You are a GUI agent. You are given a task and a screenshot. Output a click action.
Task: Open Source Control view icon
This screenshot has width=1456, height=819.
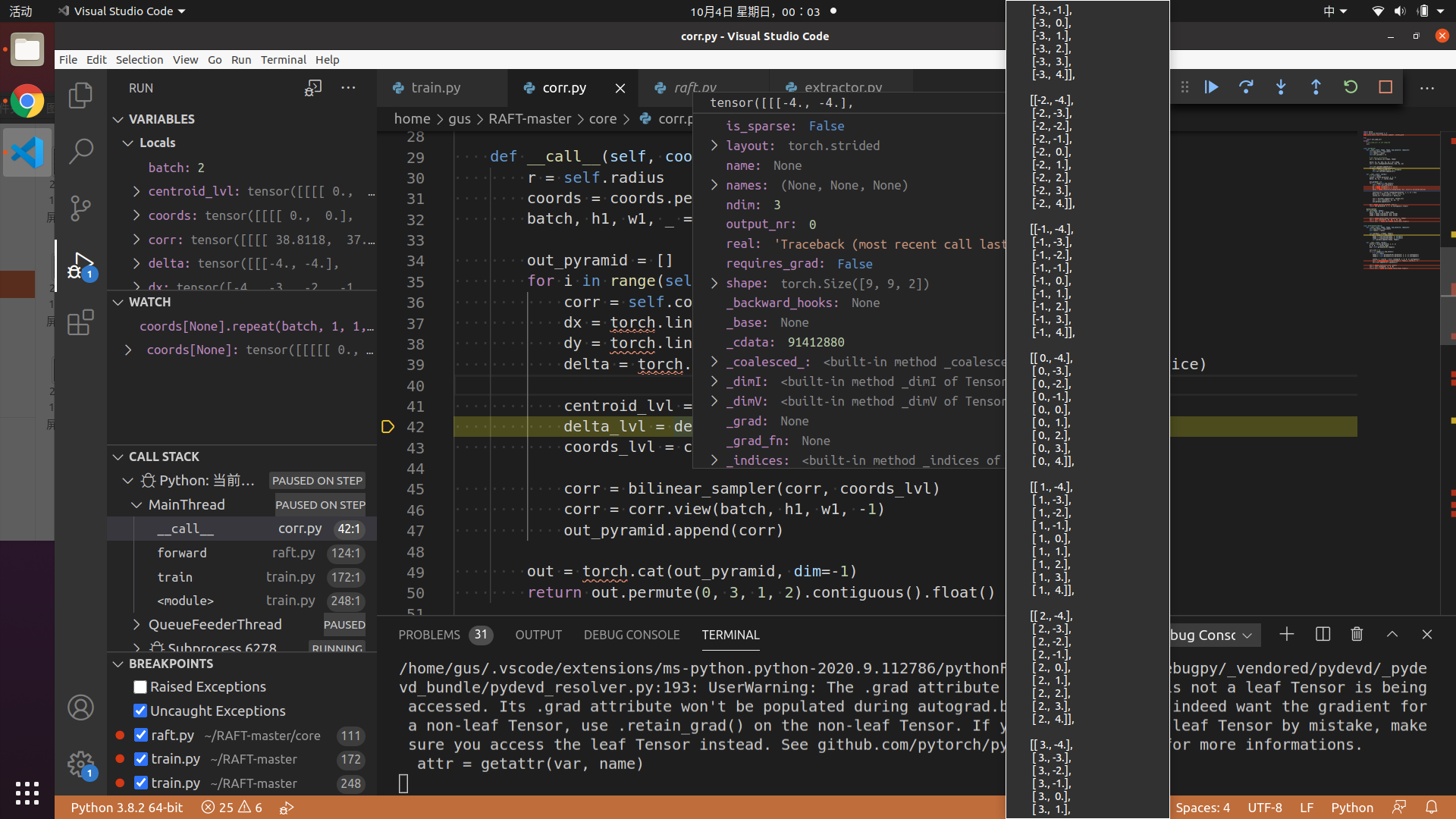point(80,208)
